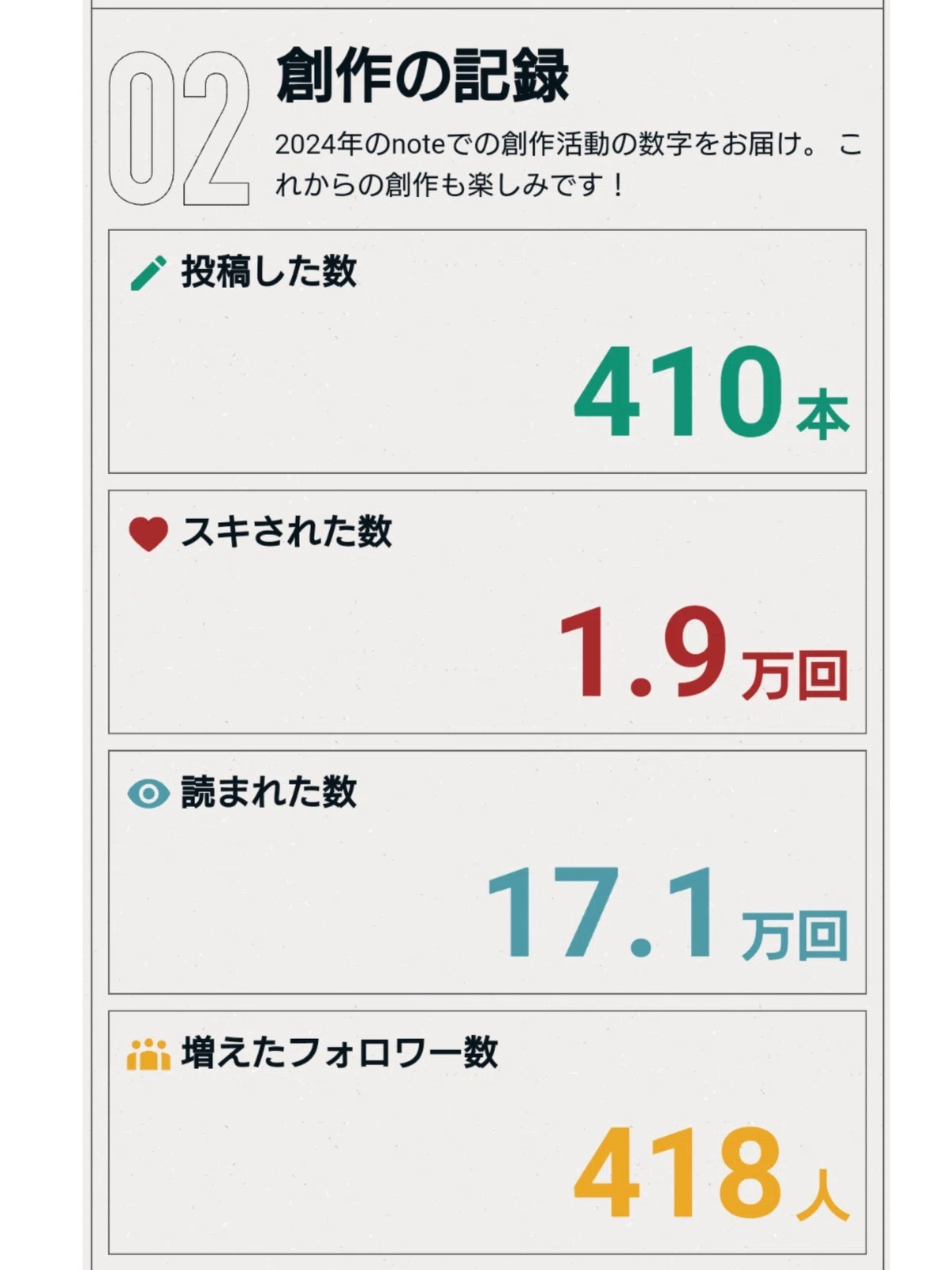Click the 本 unit beside 410
Screen dimensions: 952x1270
tap(823, 414)
